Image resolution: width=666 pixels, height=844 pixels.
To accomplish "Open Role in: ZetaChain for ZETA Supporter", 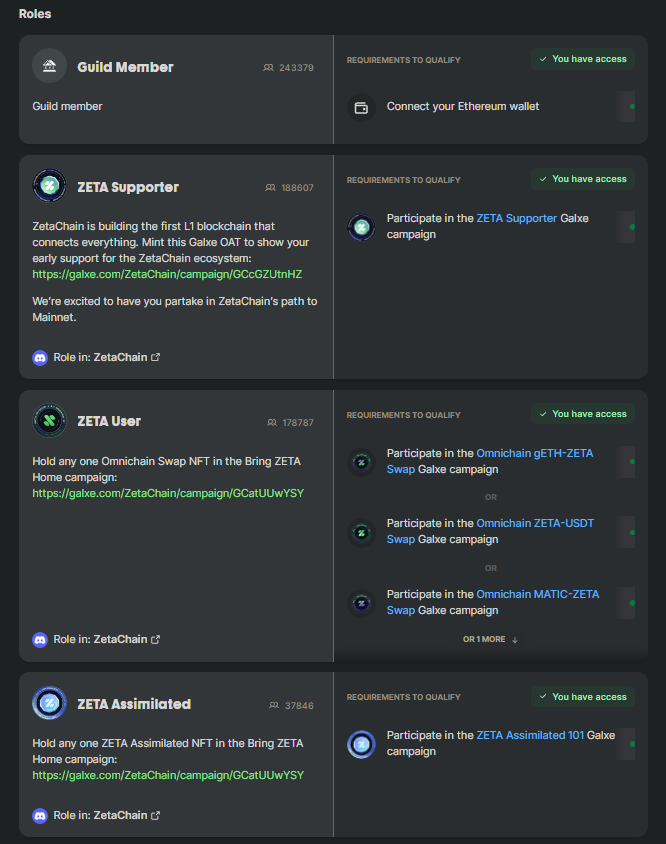I will click(x=107, y=357).
